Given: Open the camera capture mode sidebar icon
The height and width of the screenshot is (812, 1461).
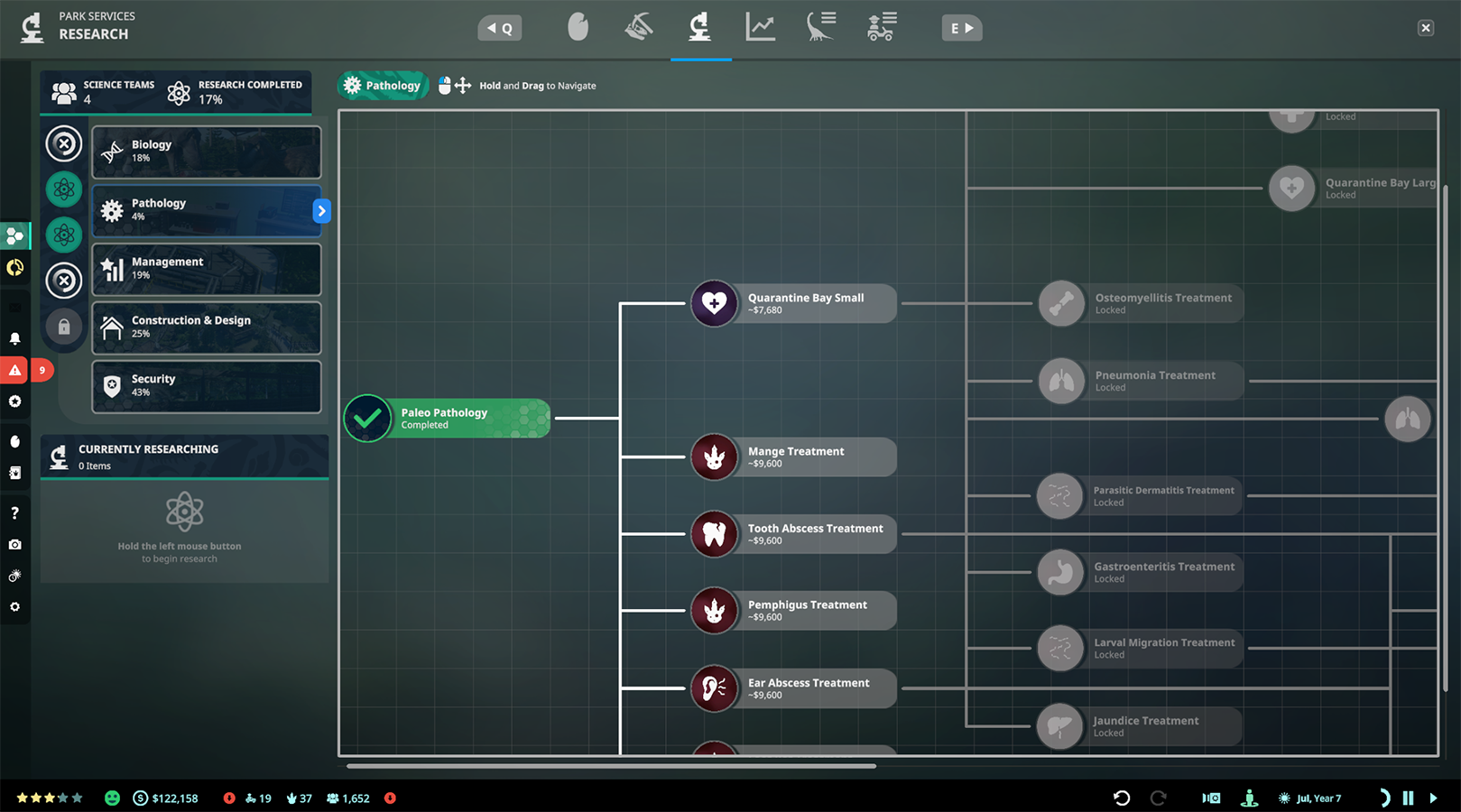Looking at the screenshot, I should click(14, 545).
